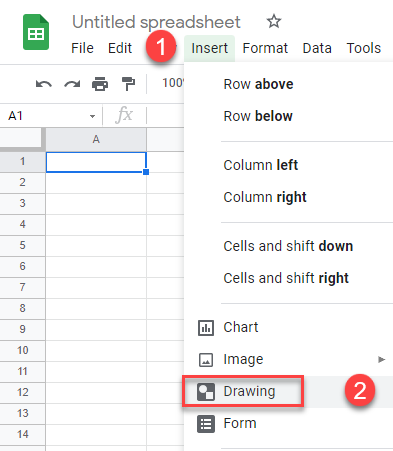
Task: Click the Form icon in menu
Action: click(206, 424)
